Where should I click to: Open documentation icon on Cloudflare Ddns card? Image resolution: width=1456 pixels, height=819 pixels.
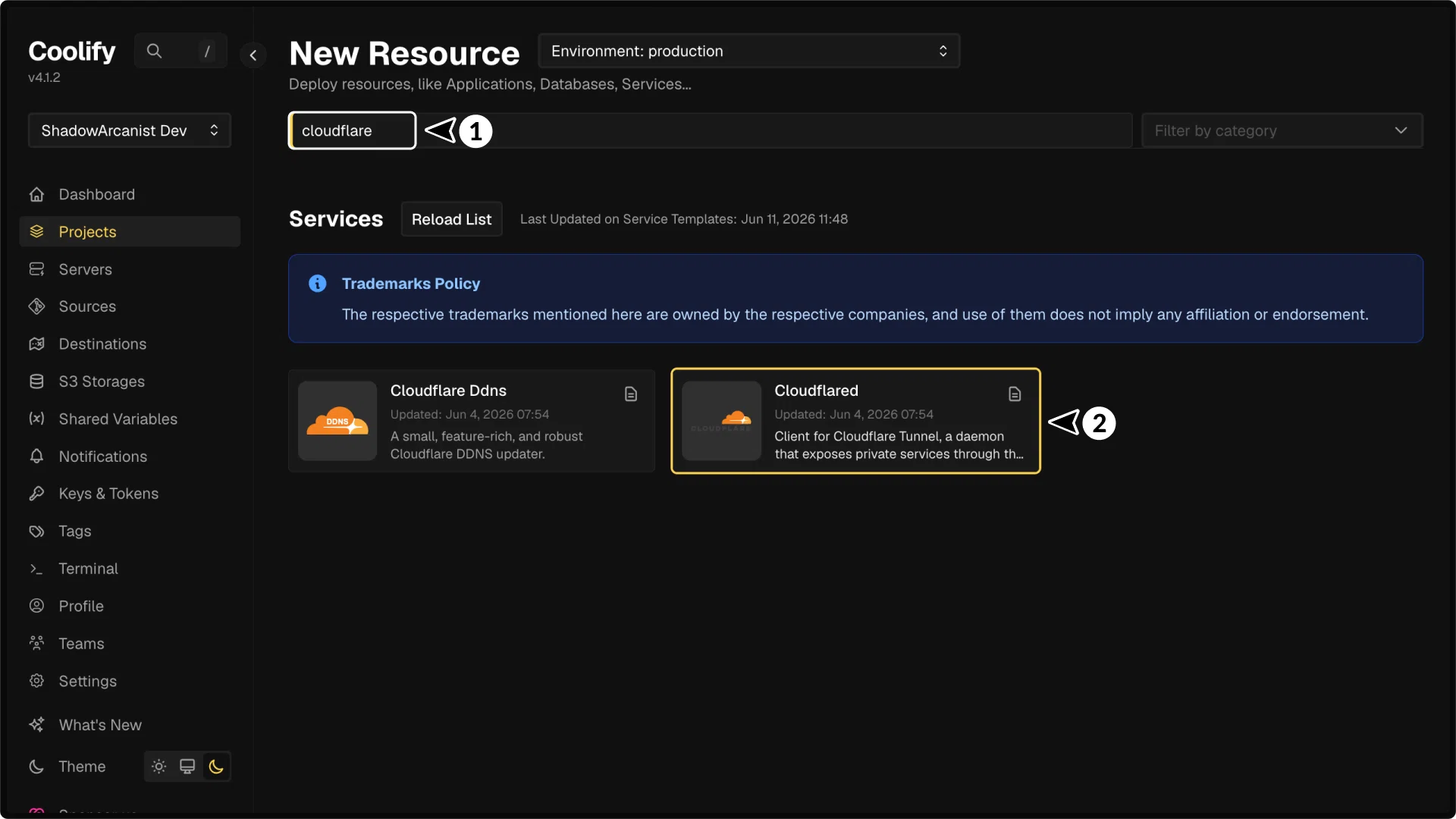pyautogui.click(x=631, y=394)
